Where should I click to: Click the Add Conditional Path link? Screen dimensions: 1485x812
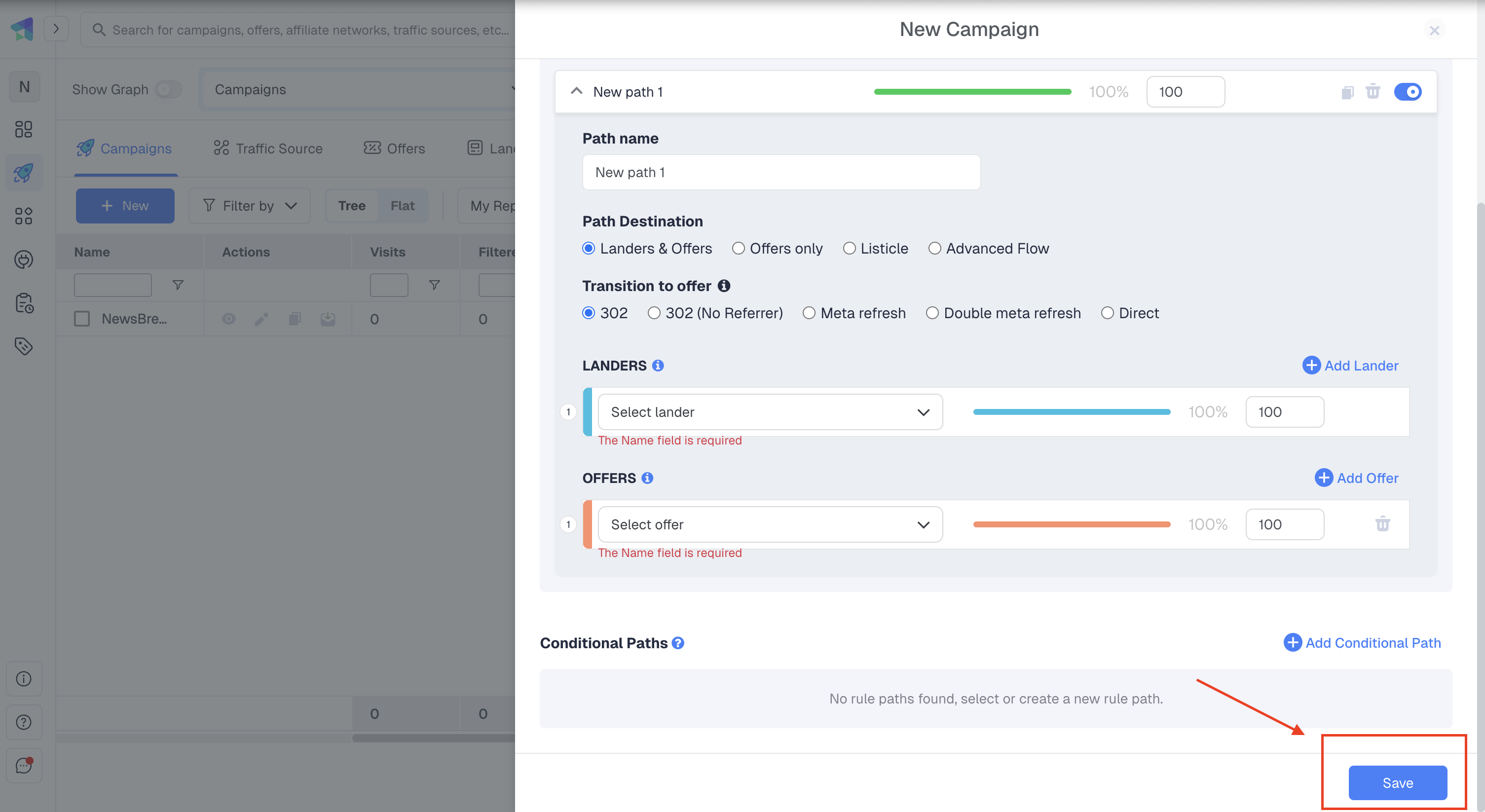tap(1362, 643)
